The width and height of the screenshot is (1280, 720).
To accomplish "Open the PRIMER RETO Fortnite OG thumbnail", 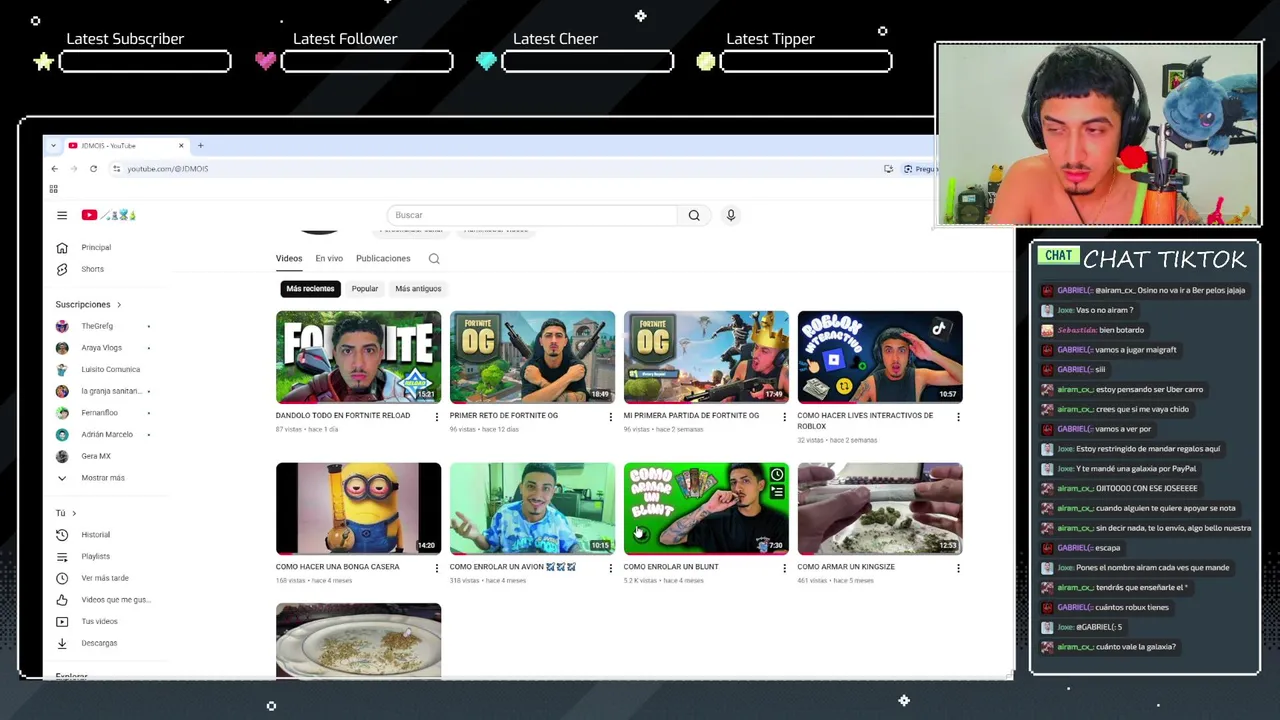I will pos(532,357).
